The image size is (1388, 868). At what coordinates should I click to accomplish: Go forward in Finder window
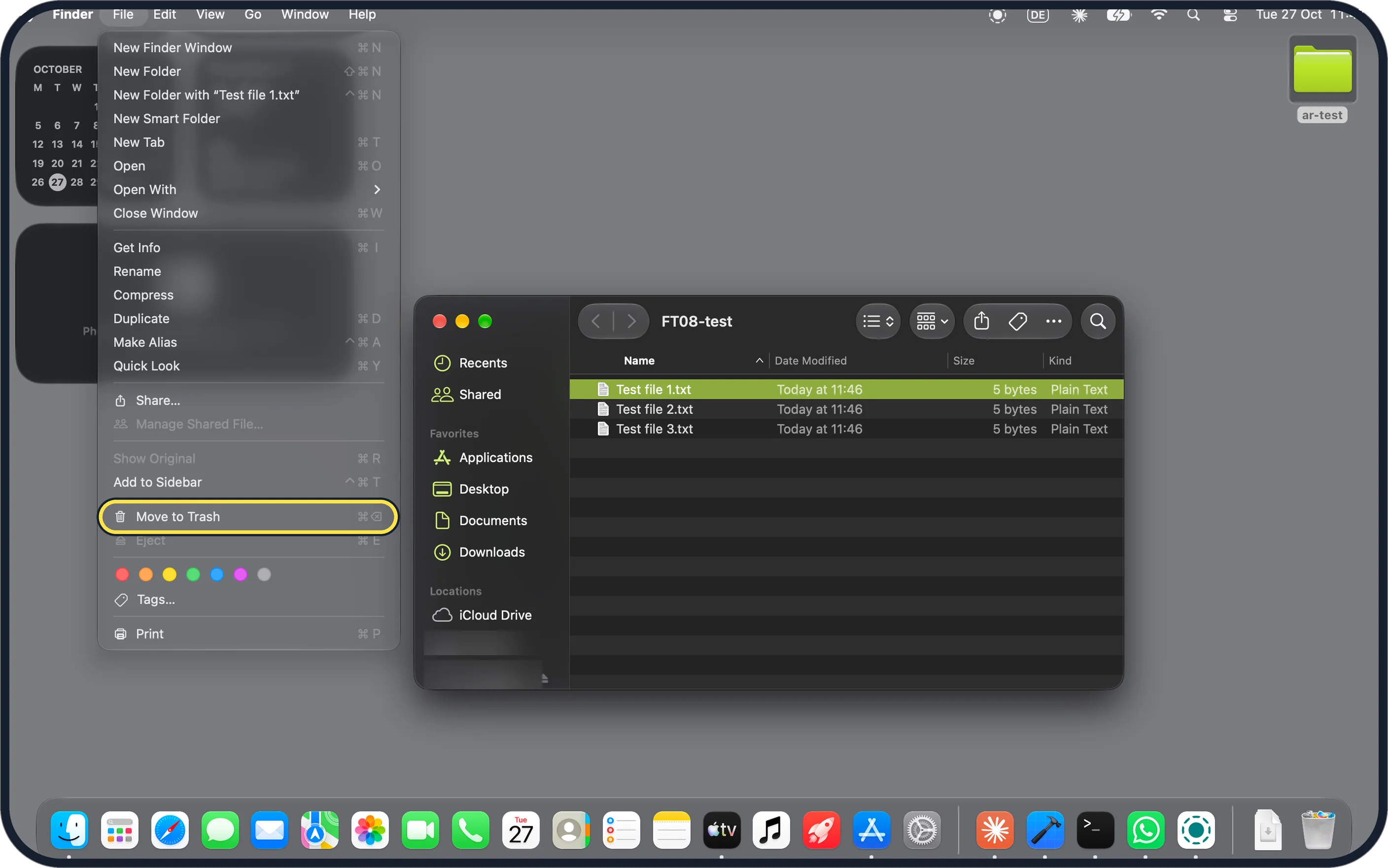coord(631,321)
